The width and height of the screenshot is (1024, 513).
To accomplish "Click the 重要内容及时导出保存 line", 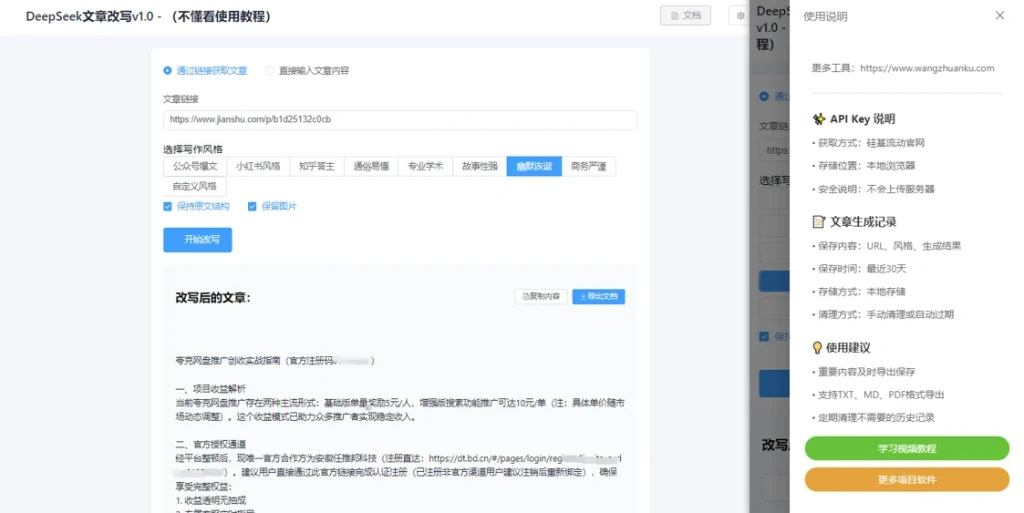I will tap(863, 372).
